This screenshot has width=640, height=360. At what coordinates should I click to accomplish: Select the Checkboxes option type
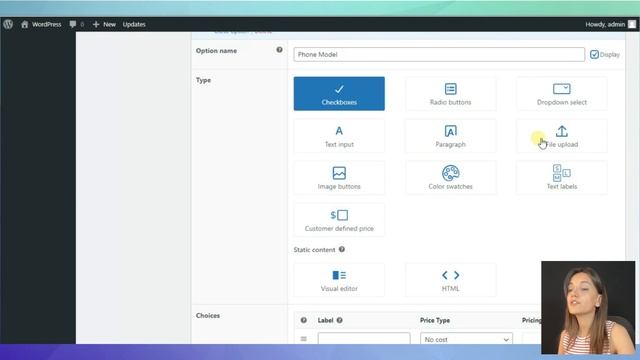tap(339, 93)
